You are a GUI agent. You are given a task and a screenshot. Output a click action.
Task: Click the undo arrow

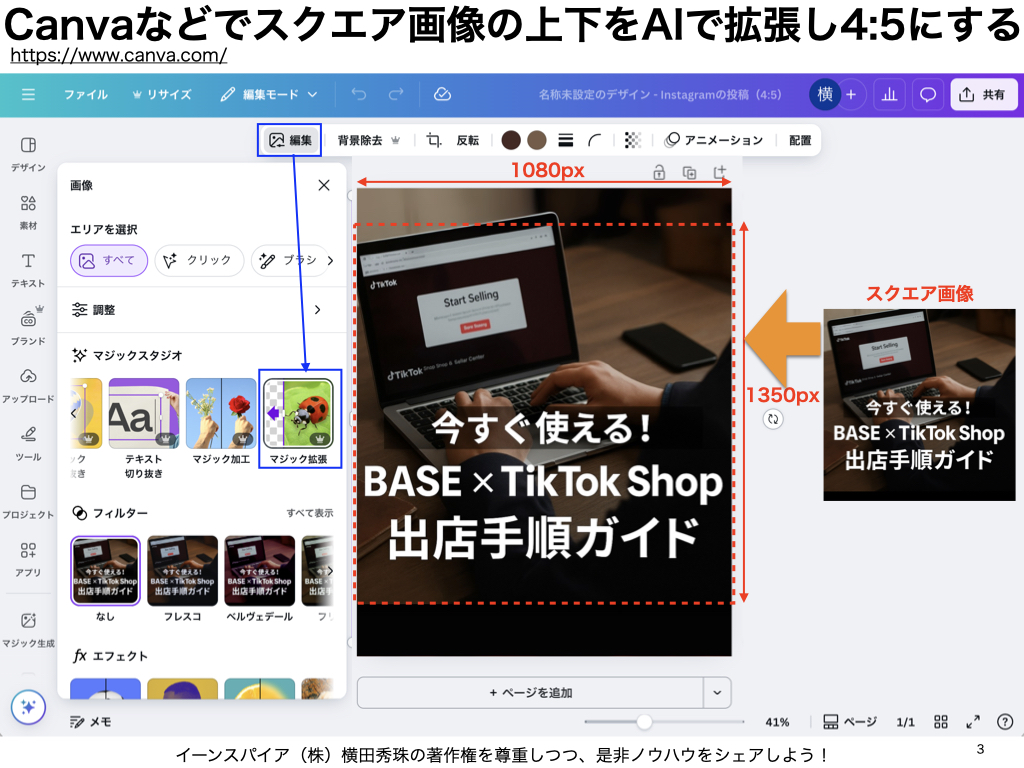359,95
